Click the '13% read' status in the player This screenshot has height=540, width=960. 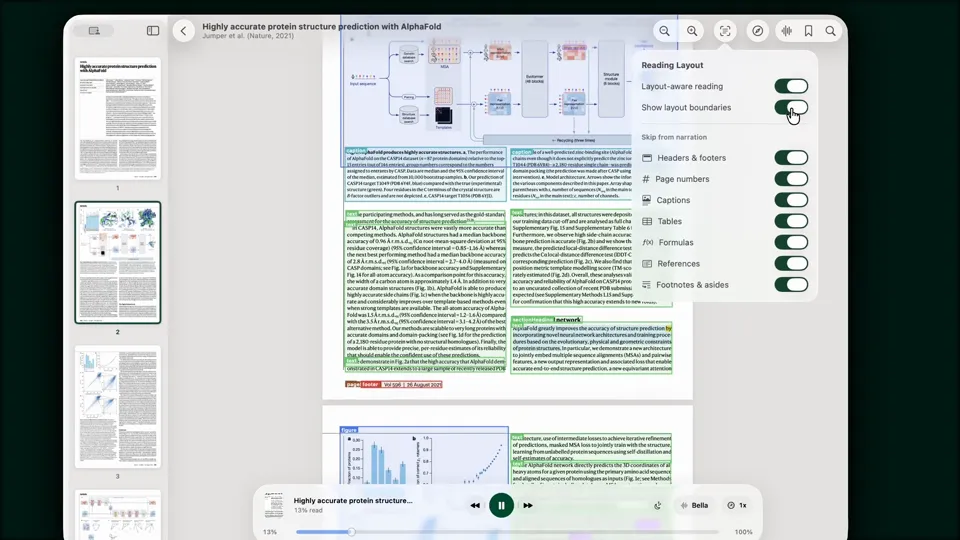[308, 511]
